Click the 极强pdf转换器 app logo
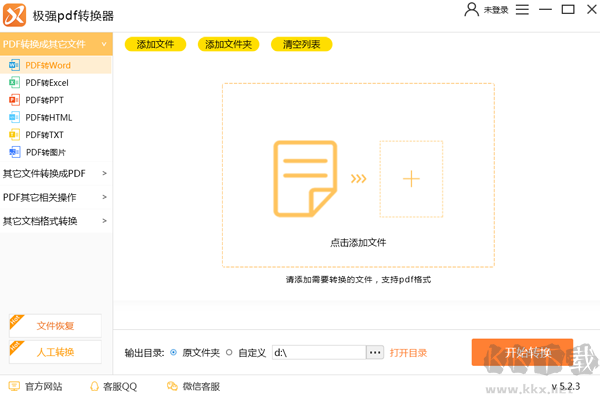The height and width of the screenshot is (396, 600). (14, 15)
